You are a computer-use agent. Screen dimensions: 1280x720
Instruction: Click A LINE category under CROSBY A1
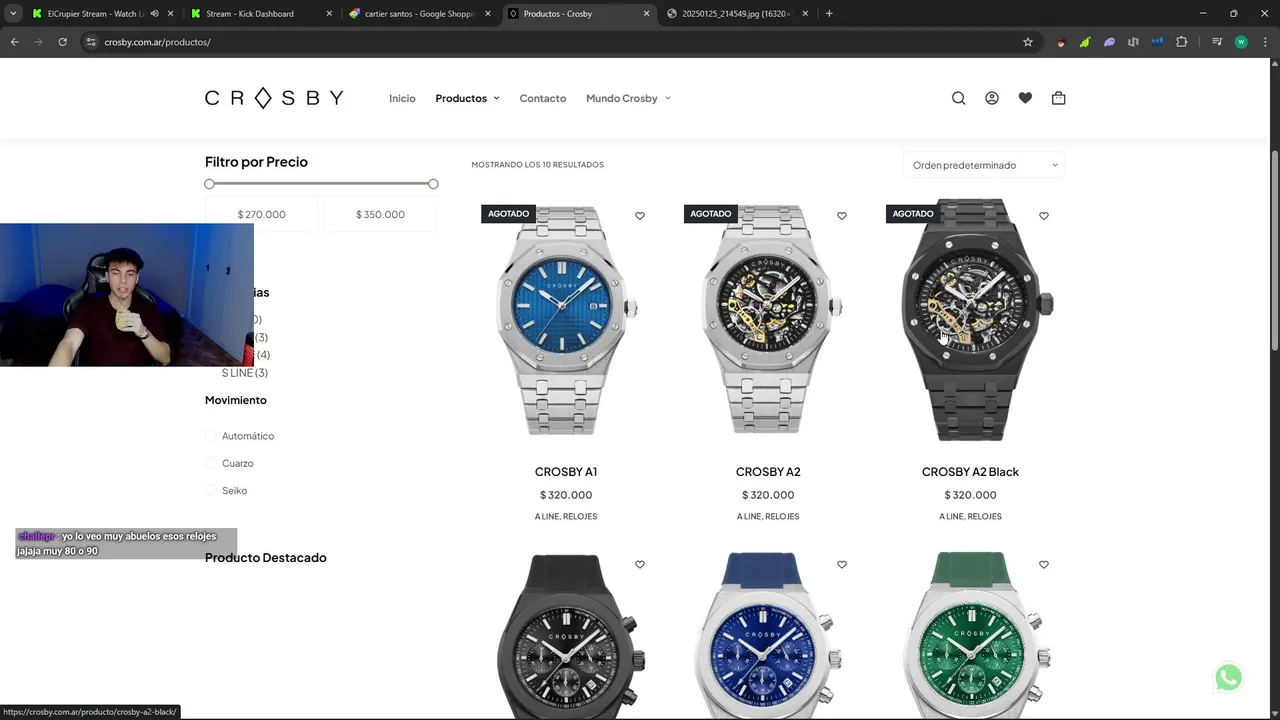click(546, 517)
